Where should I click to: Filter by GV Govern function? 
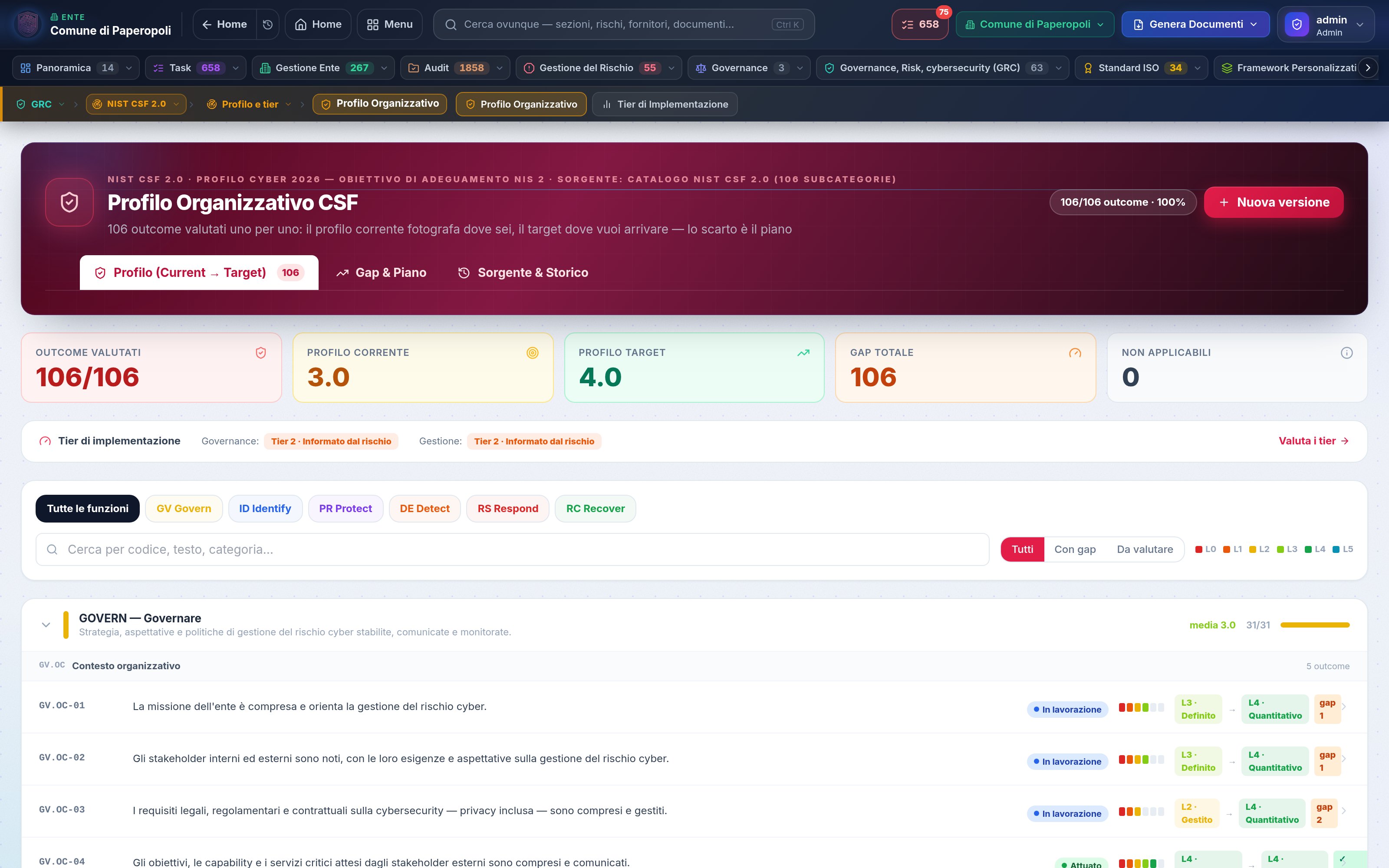pos(184,509)
